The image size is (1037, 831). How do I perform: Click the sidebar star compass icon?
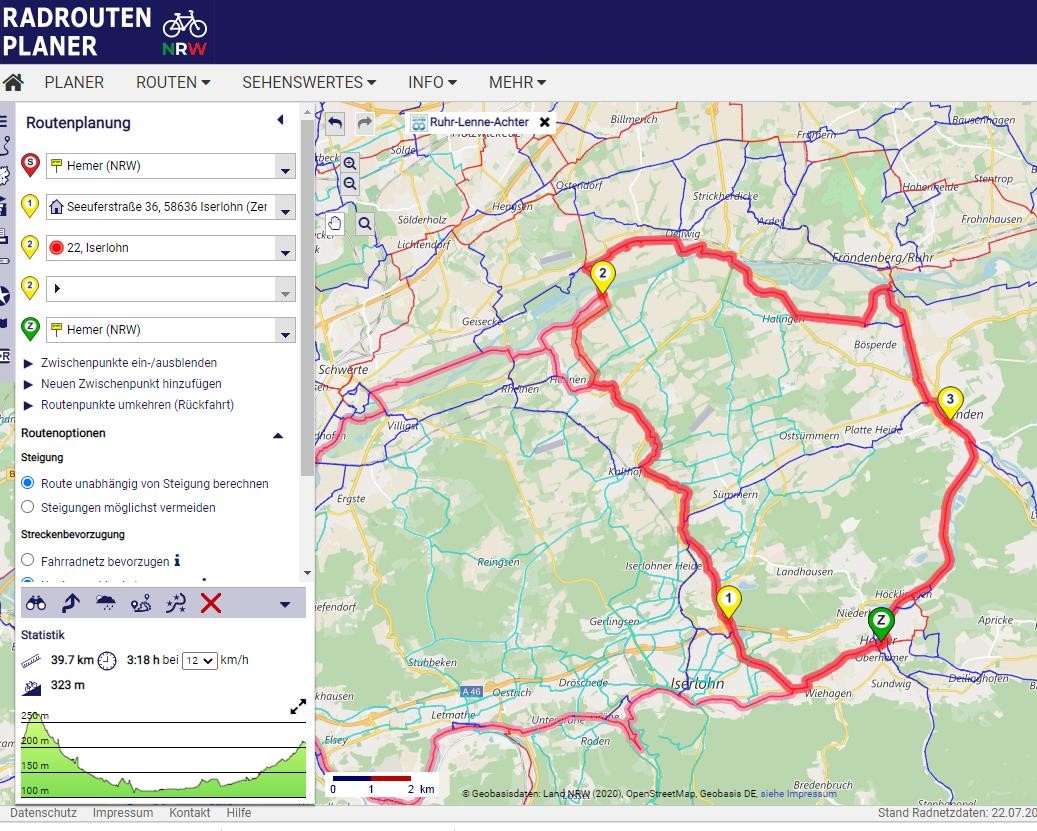point(4,296)
